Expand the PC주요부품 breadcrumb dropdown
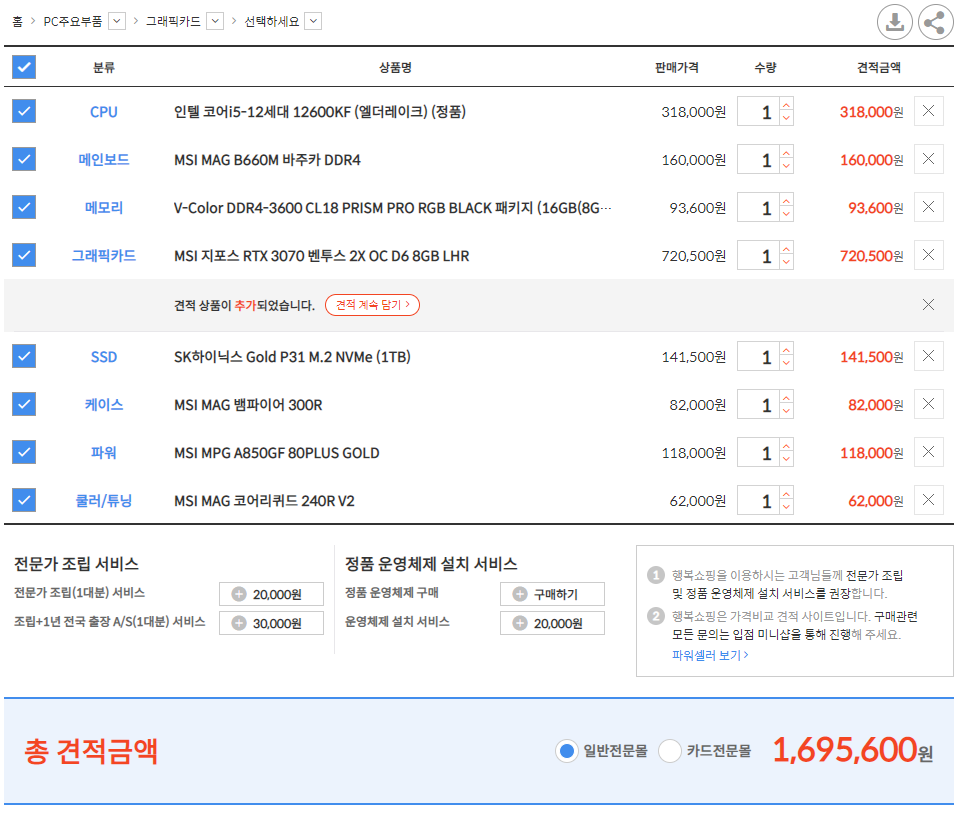 click(x=117, y=22)
